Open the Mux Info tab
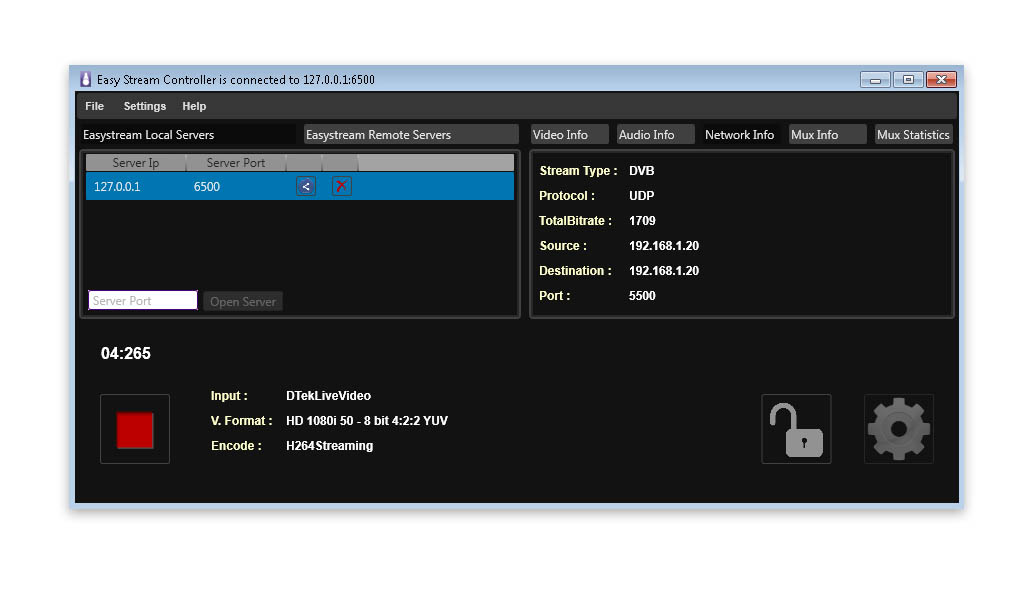1024x589 pixels. [x=827, y=135]
